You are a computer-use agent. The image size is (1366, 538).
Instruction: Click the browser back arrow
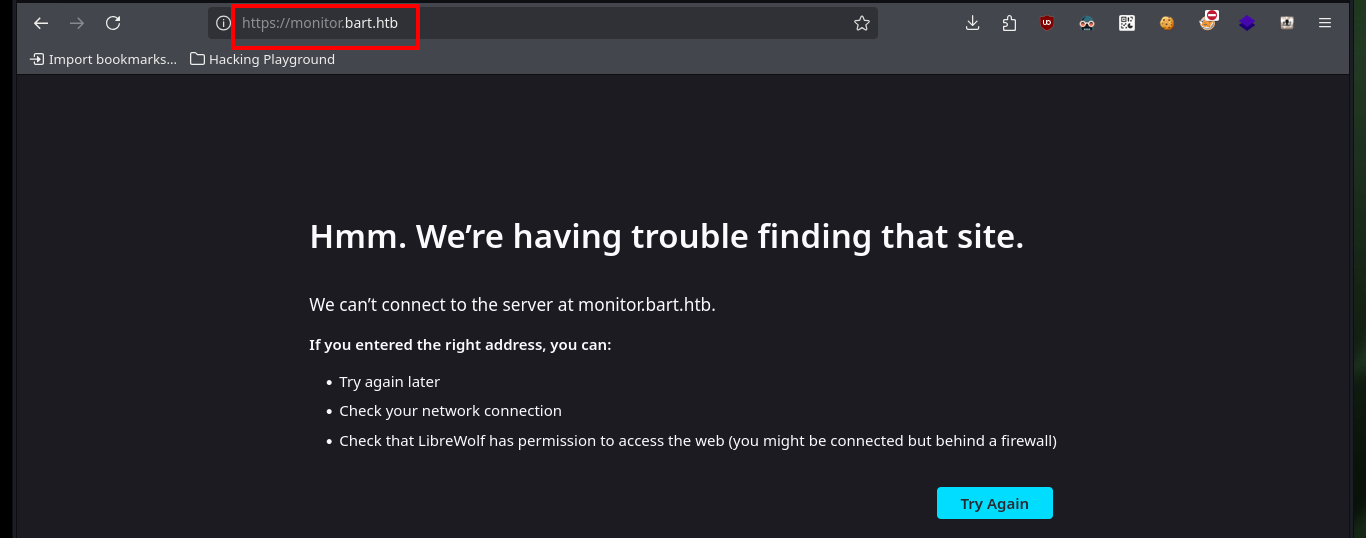(41, 23)
